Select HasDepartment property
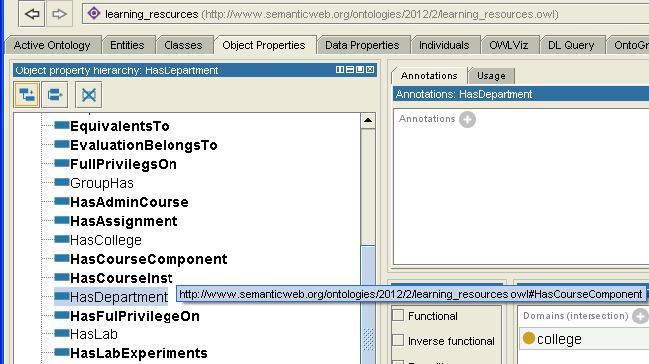 coord(119,297)
